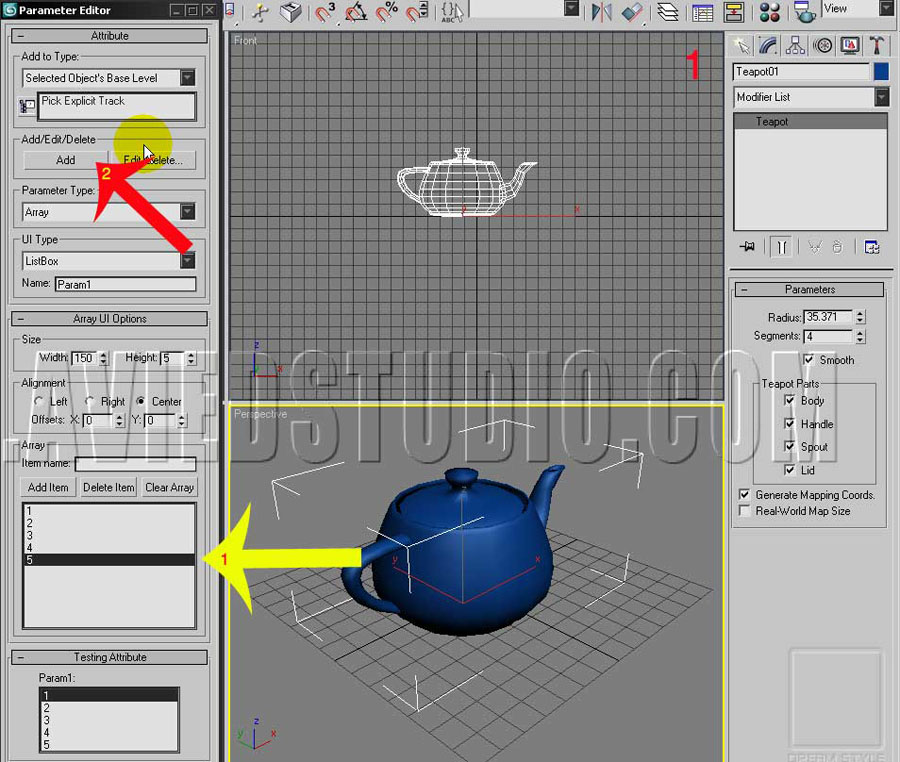Uncheck the Body teapot part
Screen dimensions: 900x762
790,400
